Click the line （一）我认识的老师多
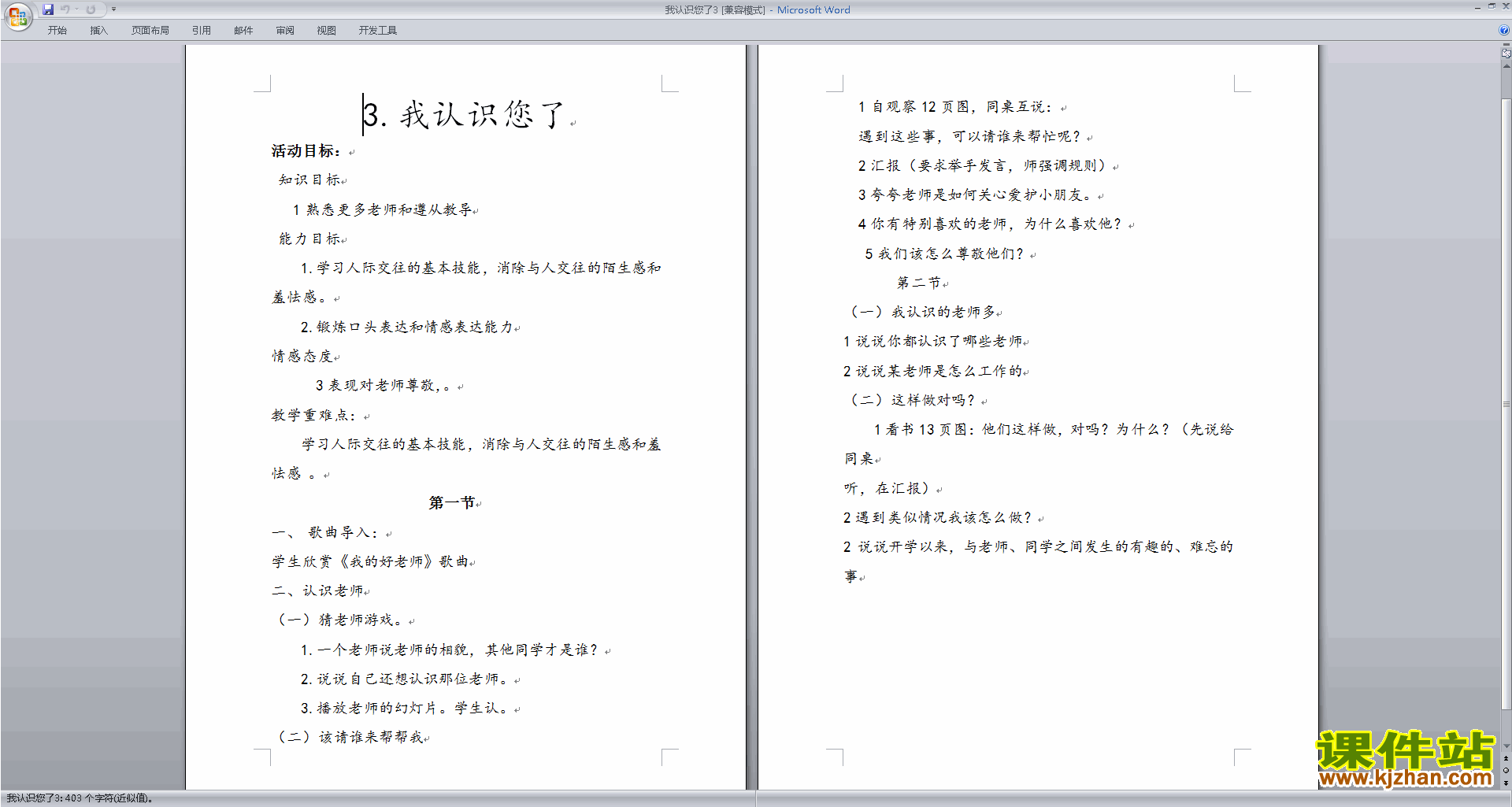This screenshot has width=1512, height=807. [921, 312]
